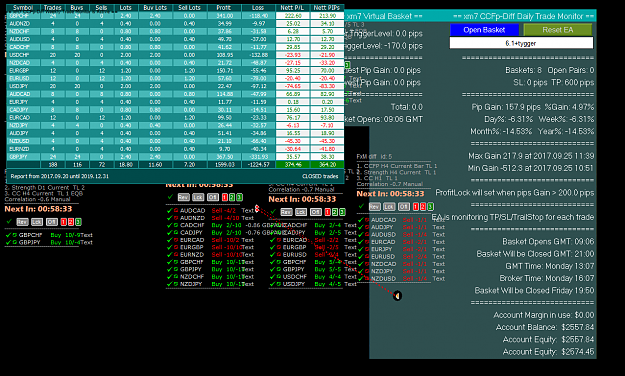This screenshot has height=376, width=625.
Task: Click the checkmark beside GBPJPY Buy 10/-4
Action: 8,242
